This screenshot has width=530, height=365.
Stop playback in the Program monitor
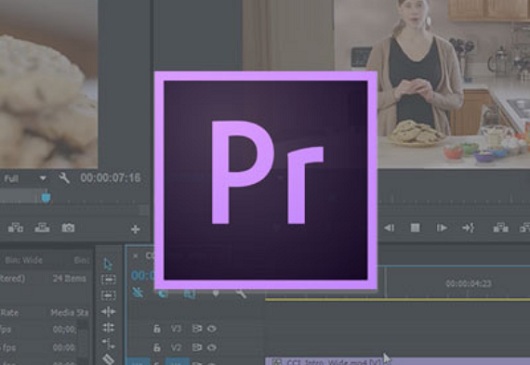click(415, 228)
